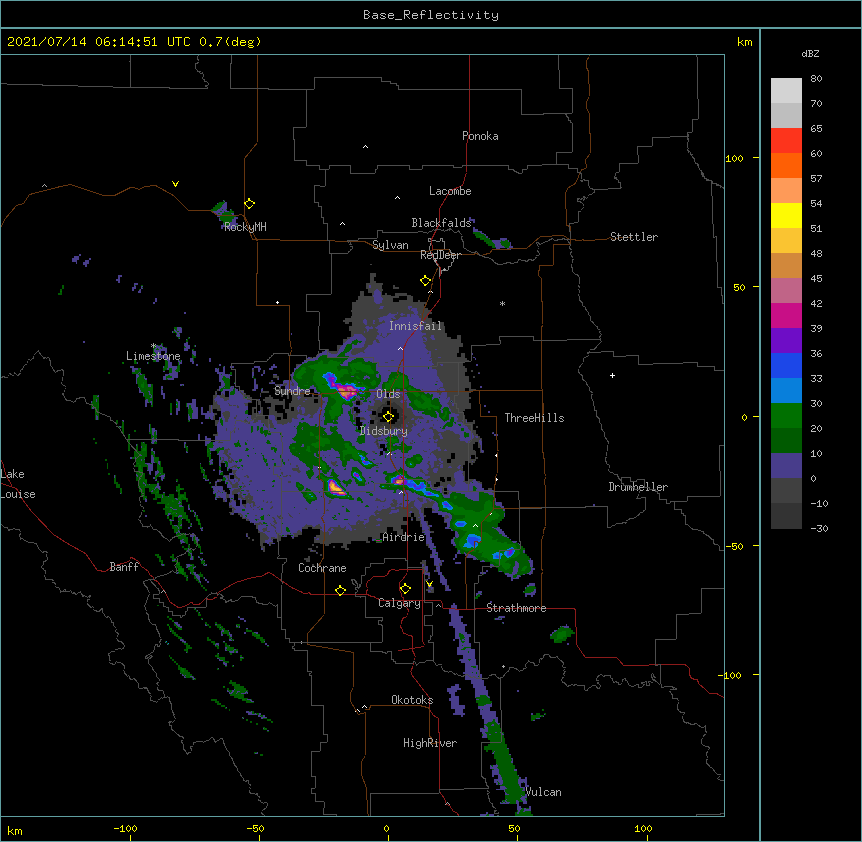Click the Sylvan label on the map
This screenshot has width=862, height=842.
(x=390, y=245)
